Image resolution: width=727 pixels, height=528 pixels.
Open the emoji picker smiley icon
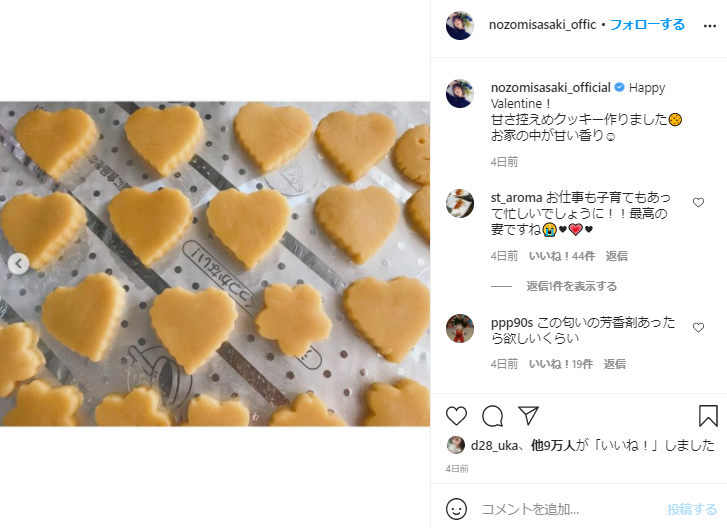coord(456,509)
